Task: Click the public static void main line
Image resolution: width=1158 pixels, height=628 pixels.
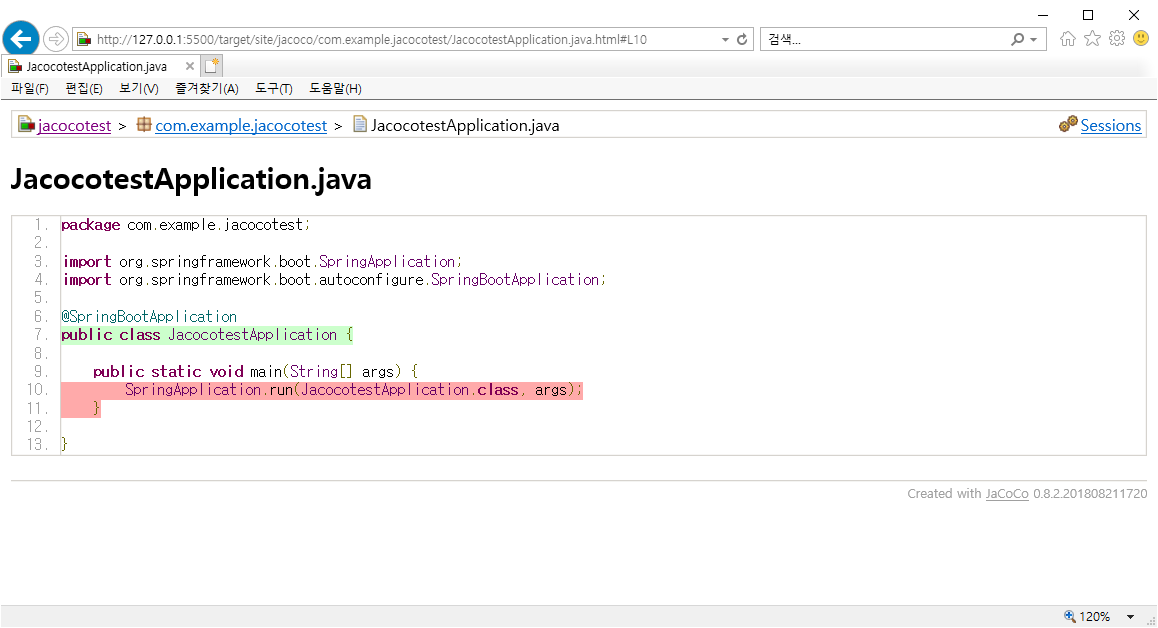Action: [256, 372]
